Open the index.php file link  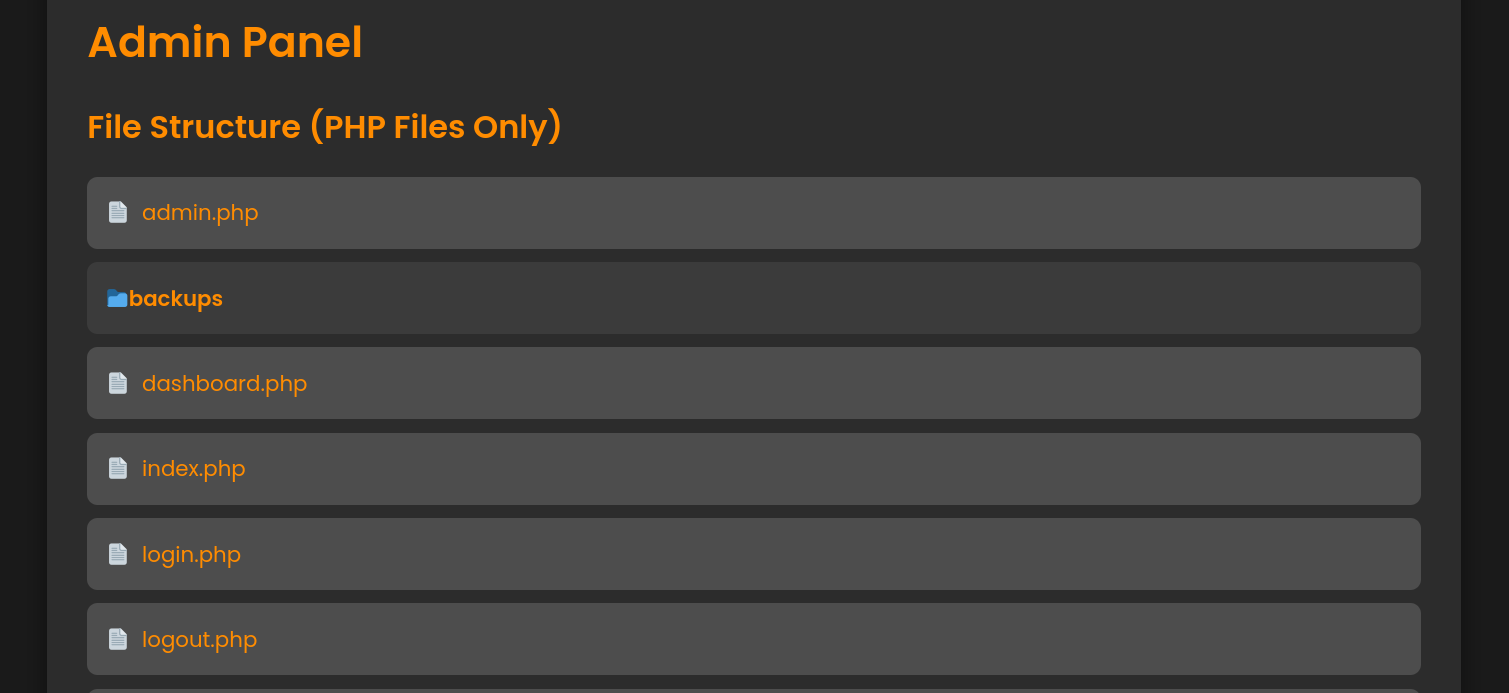(193, 468)
